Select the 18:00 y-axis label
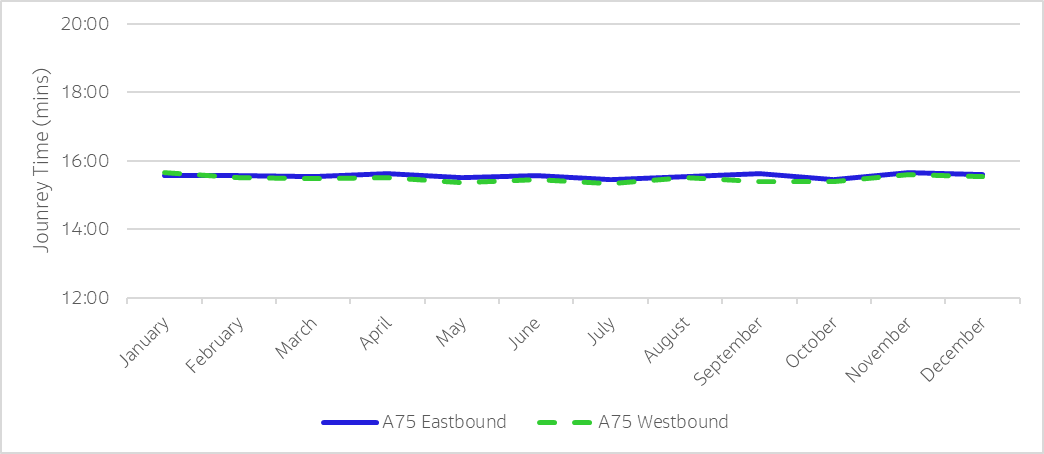 (85, 92)
